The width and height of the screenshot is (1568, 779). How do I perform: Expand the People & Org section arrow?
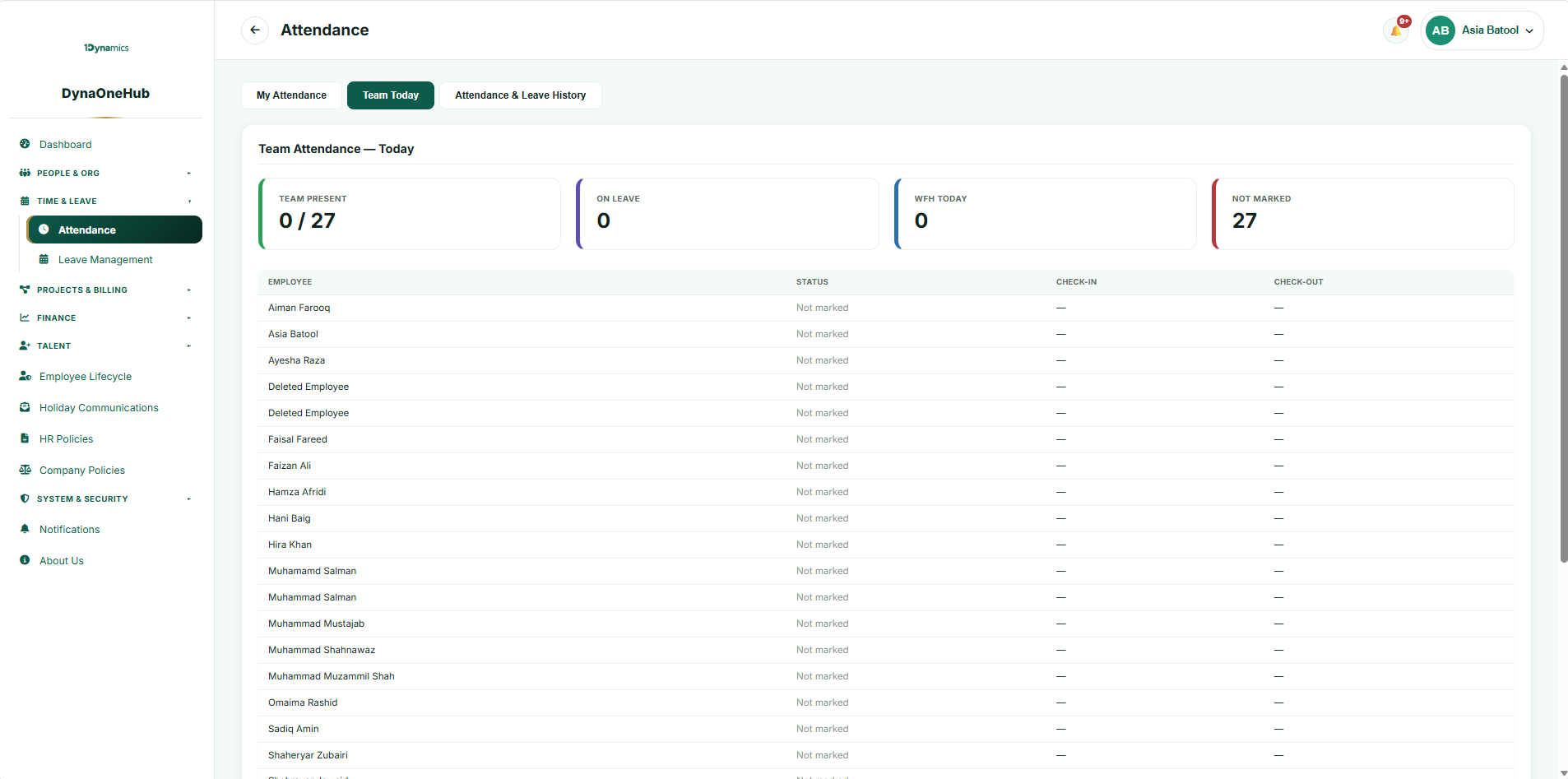[x=189, y=173]
